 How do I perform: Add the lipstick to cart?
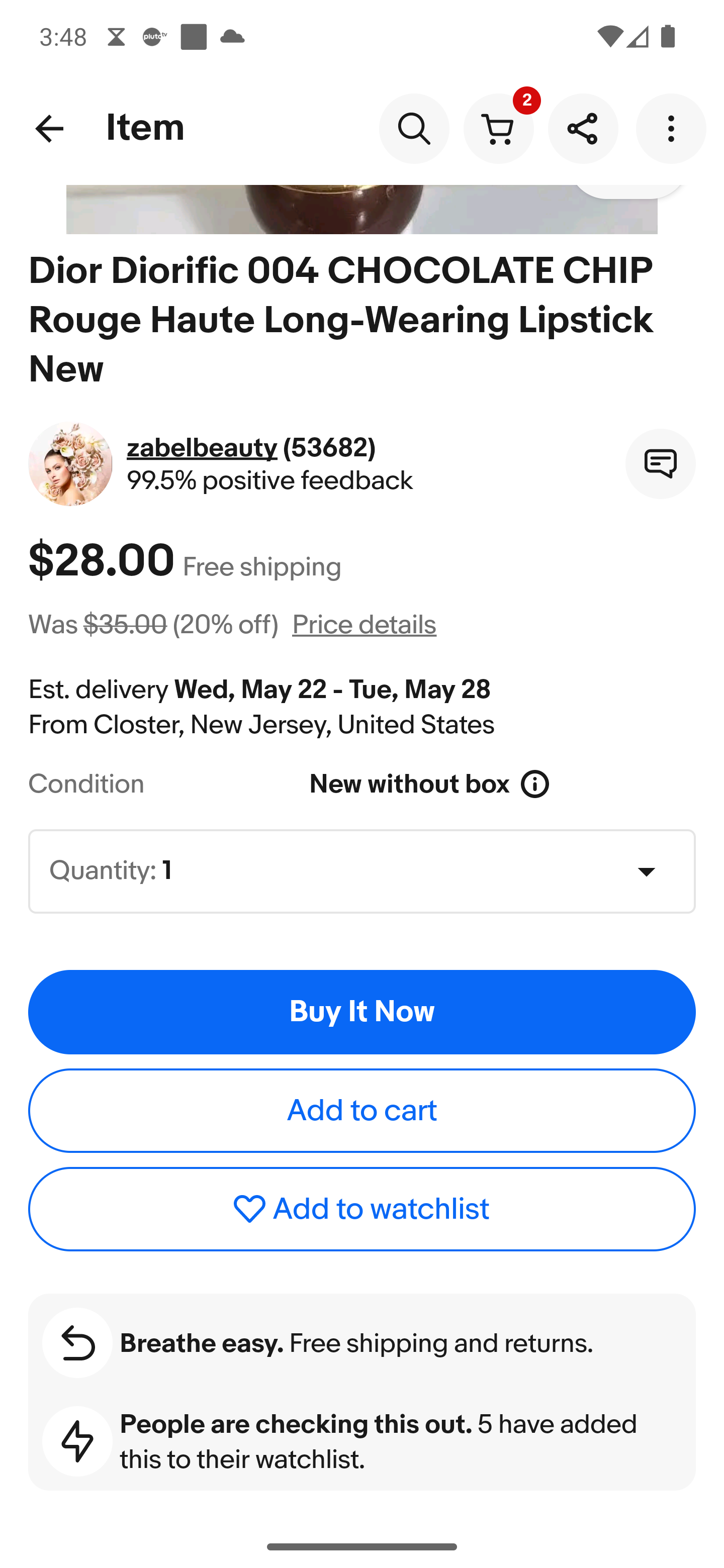click(361, 1111)
